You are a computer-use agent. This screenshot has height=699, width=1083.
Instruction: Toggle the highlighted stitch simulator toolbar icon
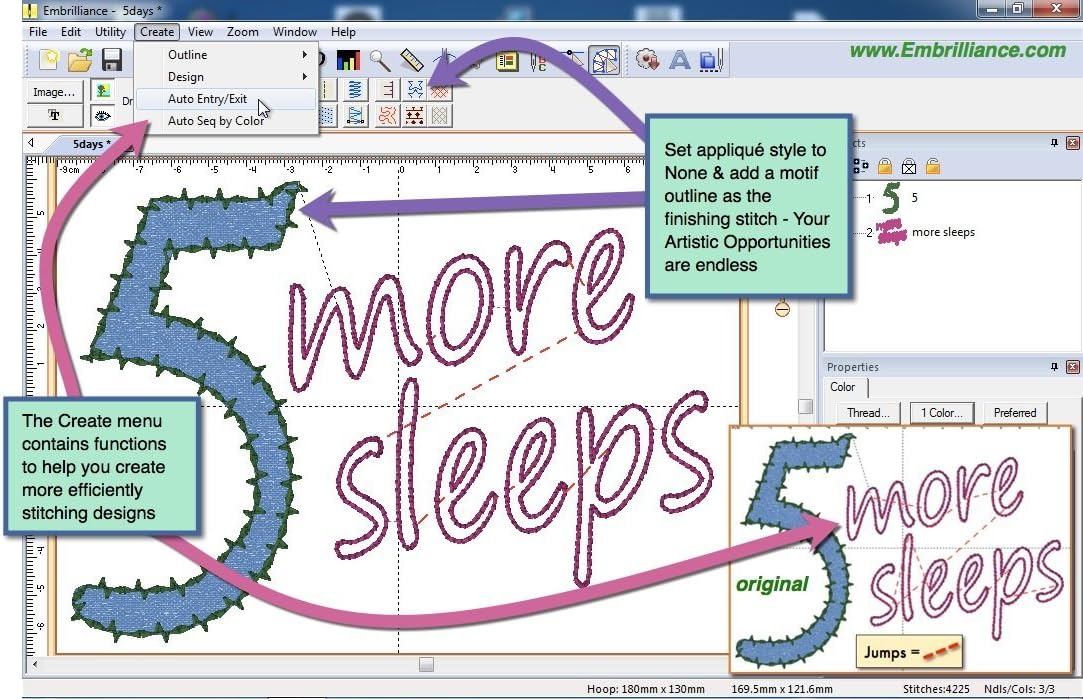tap(605, 61)
